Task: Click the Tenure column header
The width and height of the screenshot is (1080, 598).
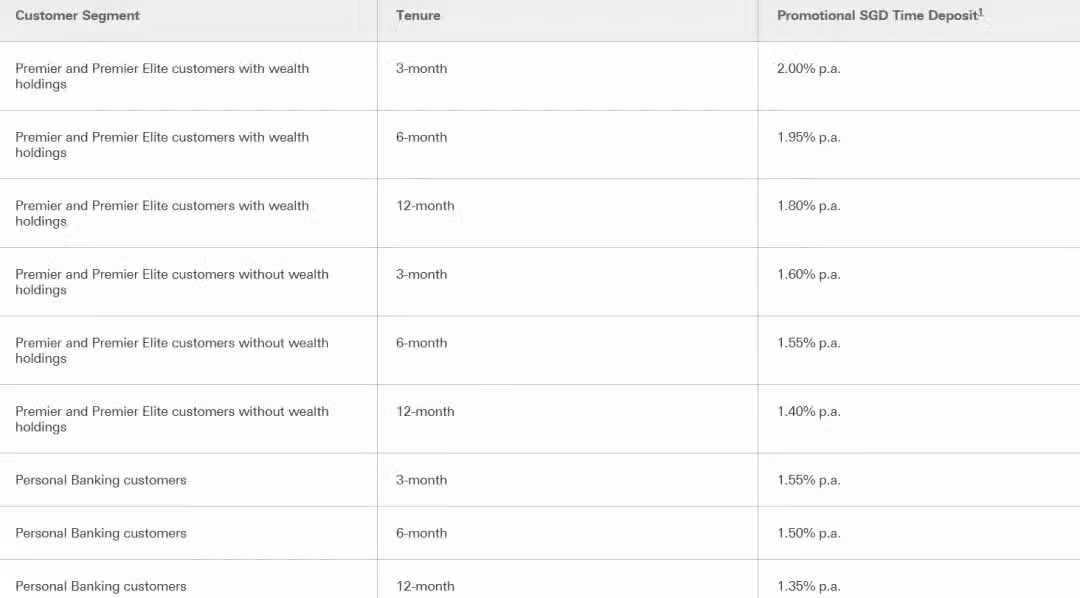Action: pyautogui.click(x=418, y=15)
